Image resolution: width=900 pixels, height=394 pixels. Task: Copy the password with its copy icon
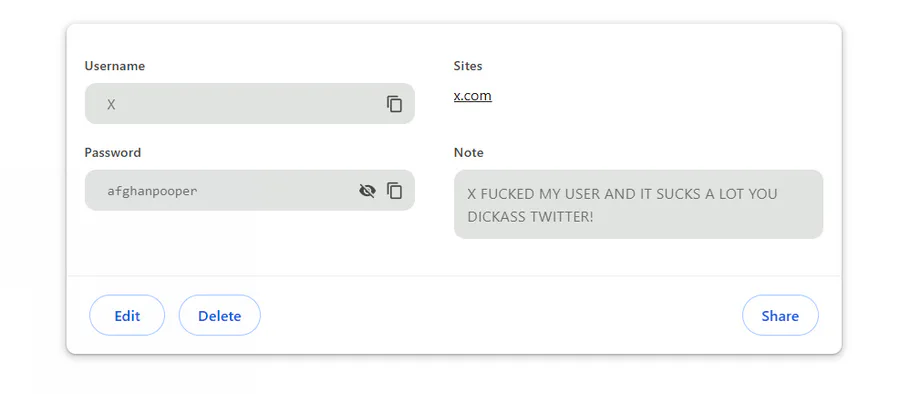(x=394, y=191)
